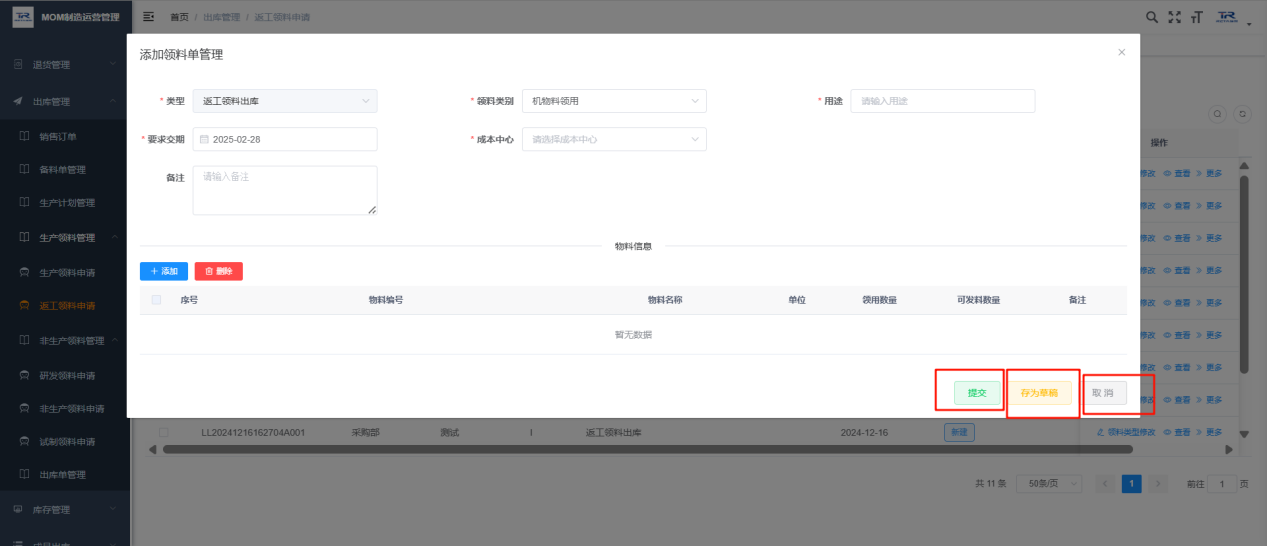
Task: Click the table's vertical scrollbar
Action: (x=1244, y=275)
